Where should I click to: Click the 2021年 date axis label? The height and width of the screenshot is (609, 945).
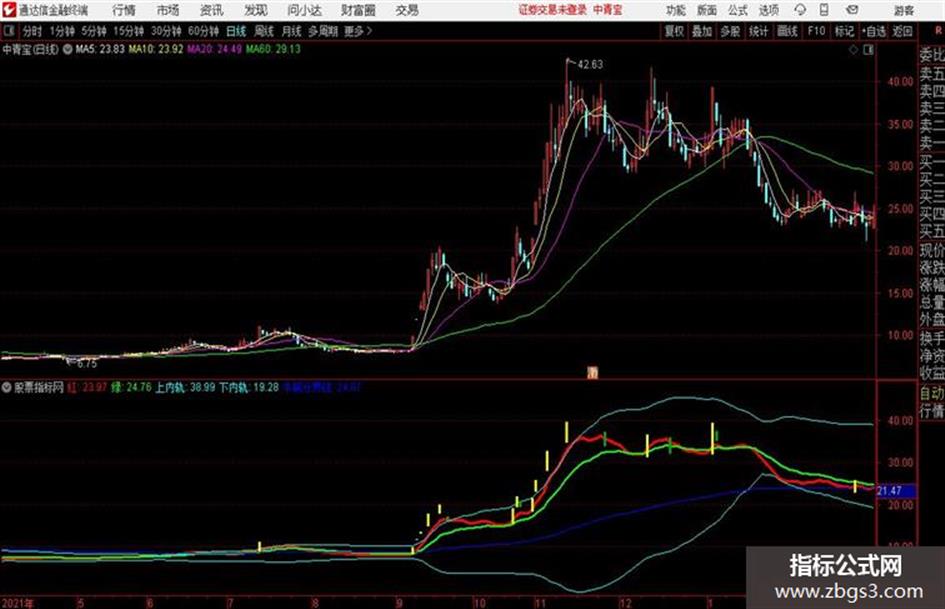tap(18, 603)
